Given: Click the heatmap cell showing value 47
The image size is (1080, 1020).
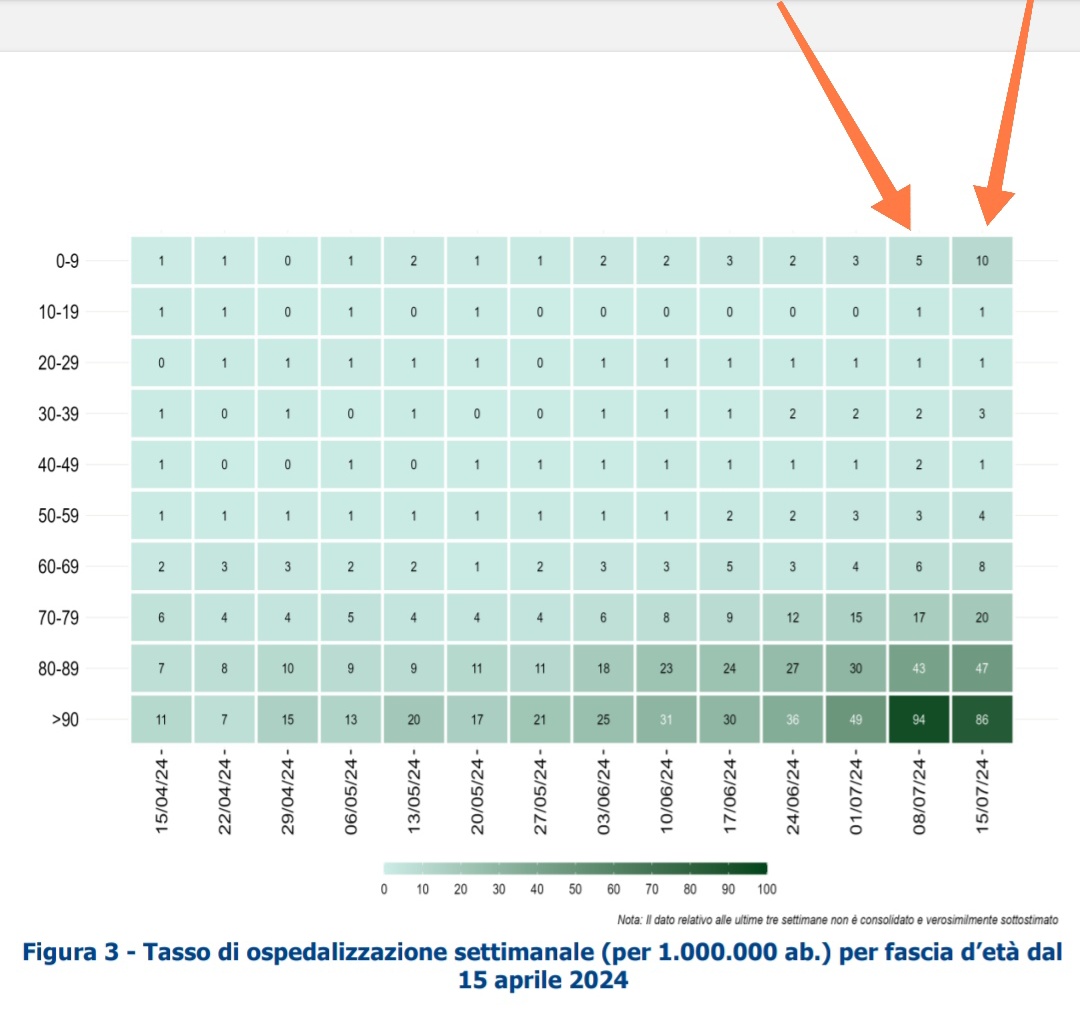Looking at the screenshot, I should 982,669.
